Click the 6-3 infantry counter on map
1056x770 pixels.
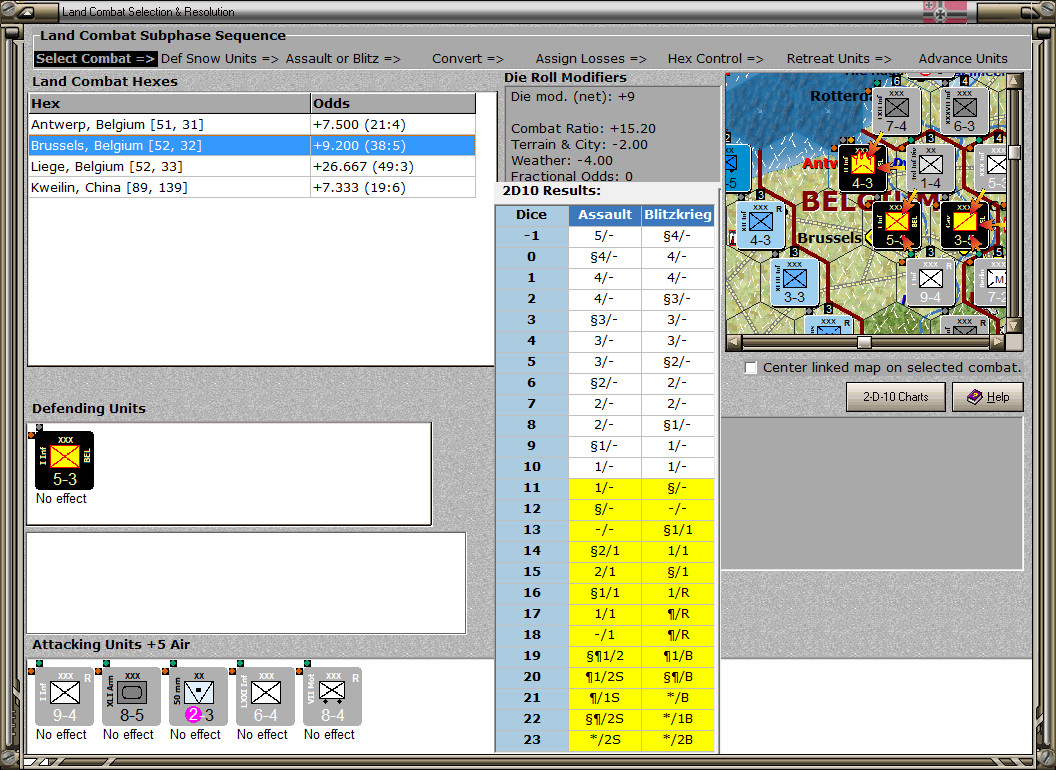964,111
